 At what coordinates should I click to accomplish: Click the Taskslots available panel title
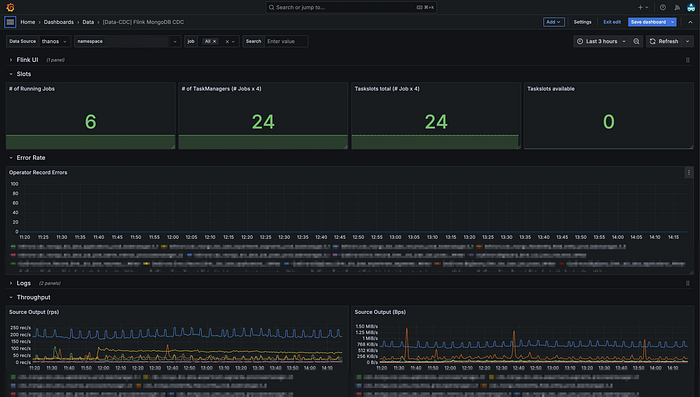[551, 89]
